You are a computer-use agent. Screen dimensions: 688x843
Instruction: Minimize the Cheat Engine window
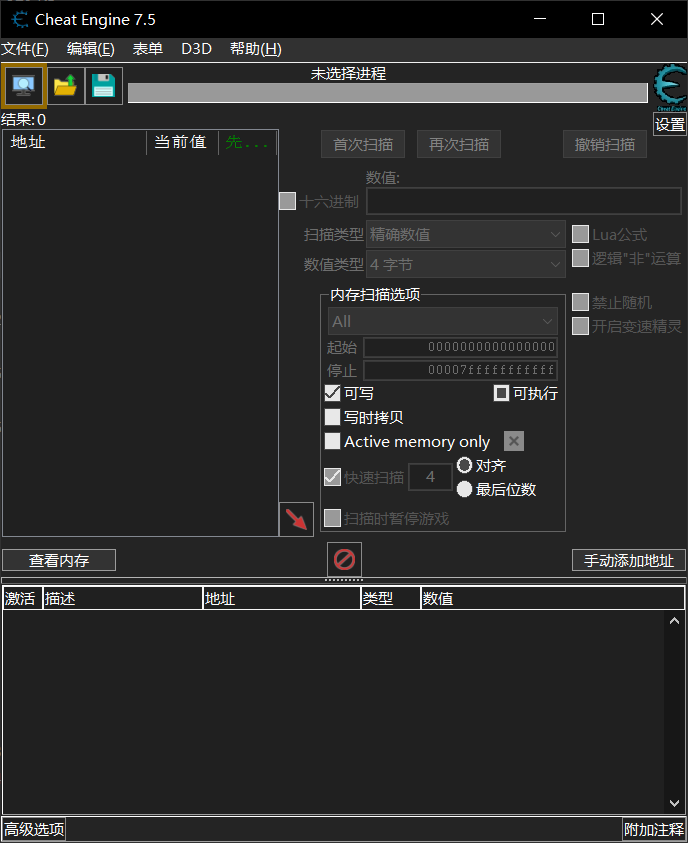point(540,19)
